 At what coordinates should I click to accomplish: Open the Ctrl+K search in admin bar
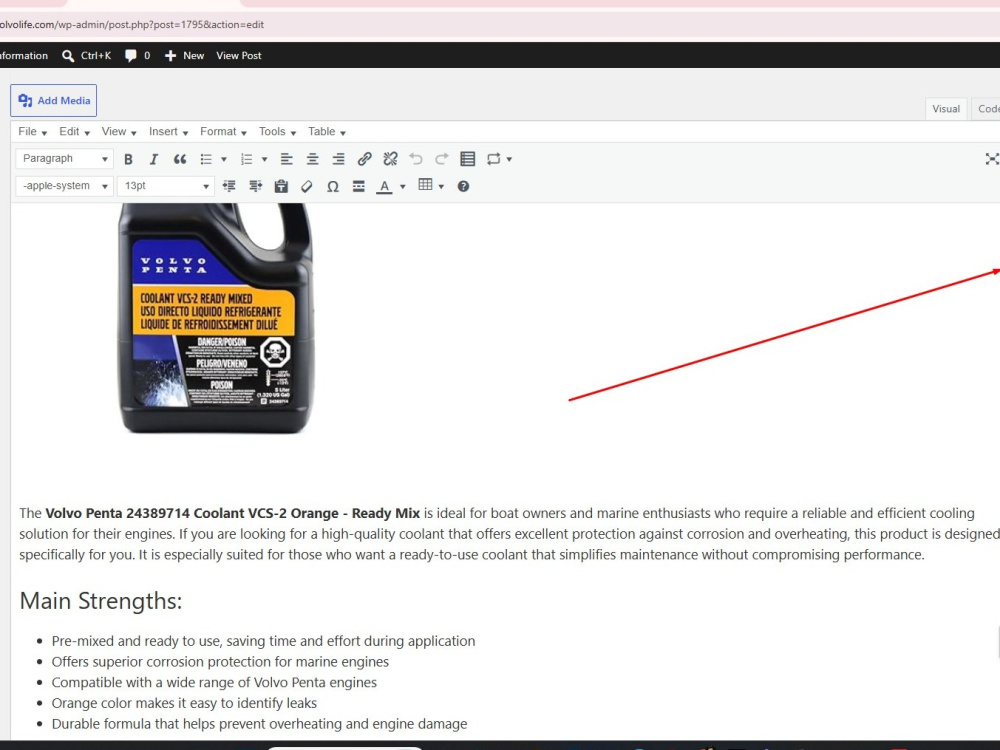87,55
